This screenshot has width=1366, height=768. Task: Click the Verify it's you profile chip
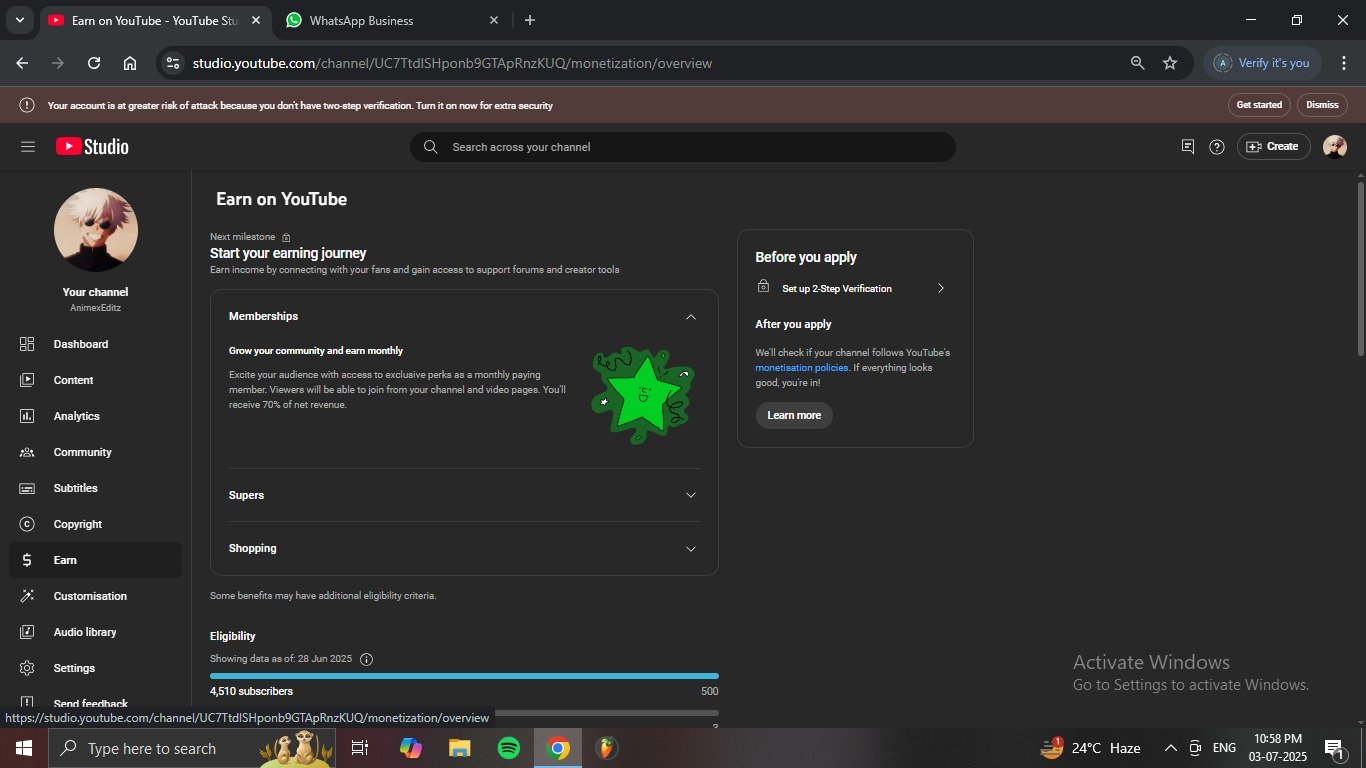point(1262,63)
